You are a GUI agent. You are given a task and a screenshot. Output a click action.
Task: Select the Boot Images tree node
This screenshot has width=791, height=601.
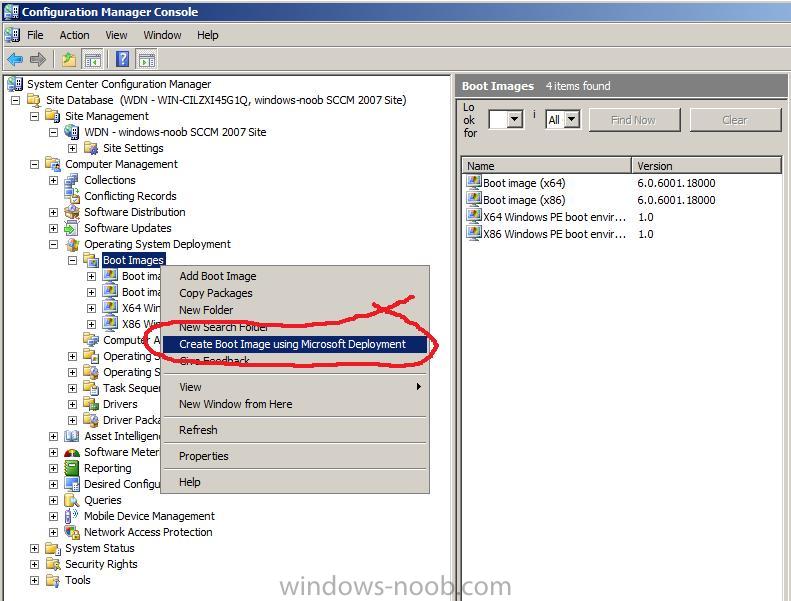[133, 260]
